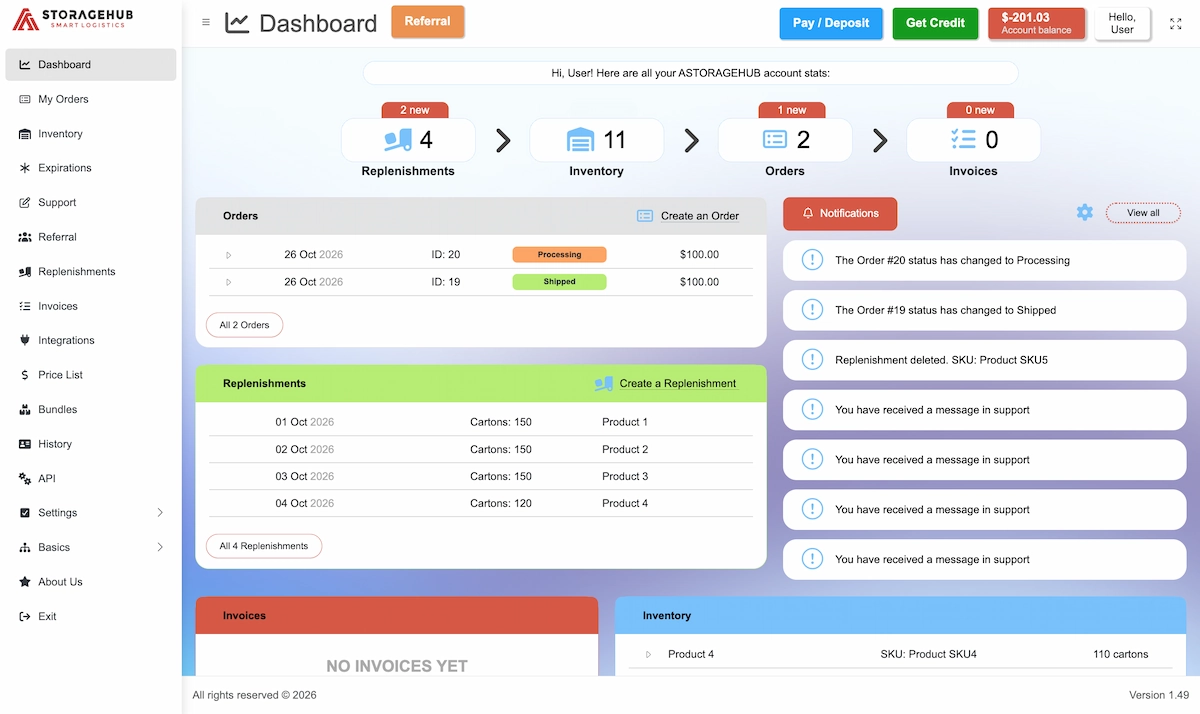Click the Create a Replenishment forklift icon
Screen dimensions: 1200x714
coord(603,383)
